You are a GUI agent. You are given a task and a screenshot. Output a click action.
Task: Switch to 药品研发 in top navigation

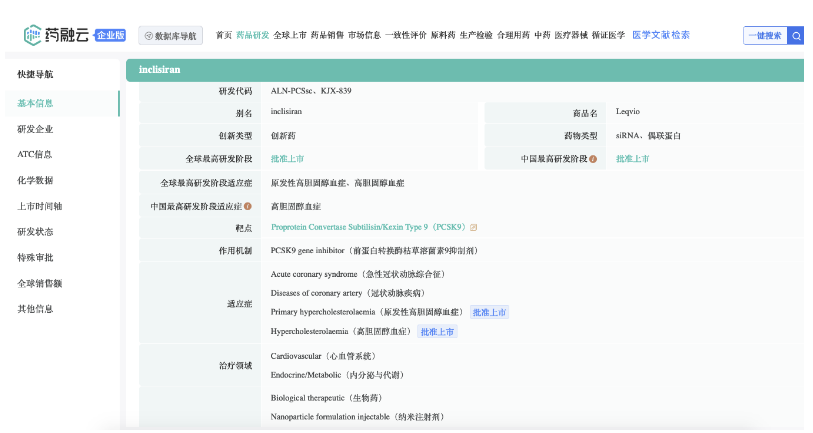(x=252, y=35)
